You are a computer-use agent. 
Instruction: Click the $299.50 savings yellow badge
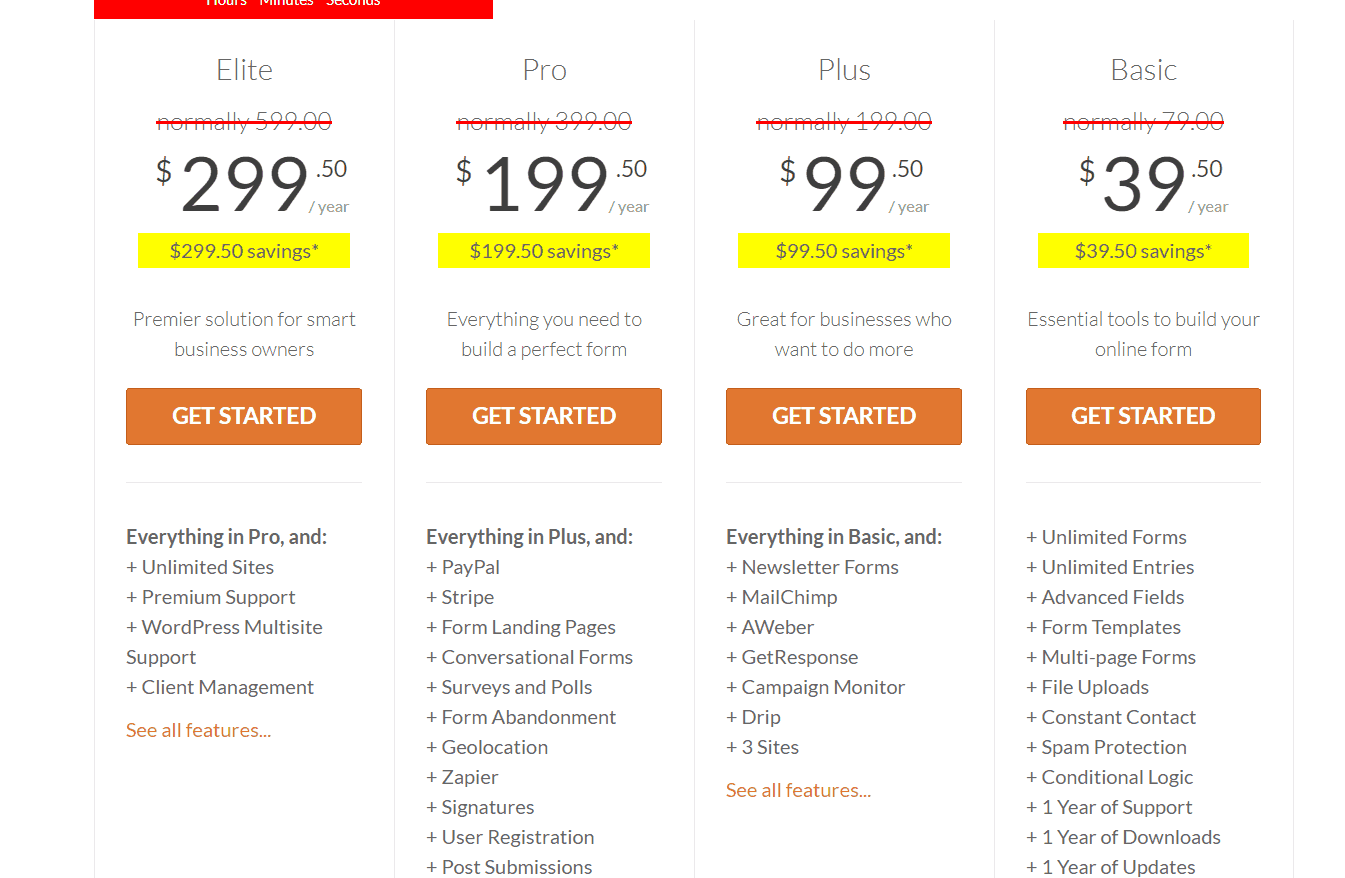(244, 251)
